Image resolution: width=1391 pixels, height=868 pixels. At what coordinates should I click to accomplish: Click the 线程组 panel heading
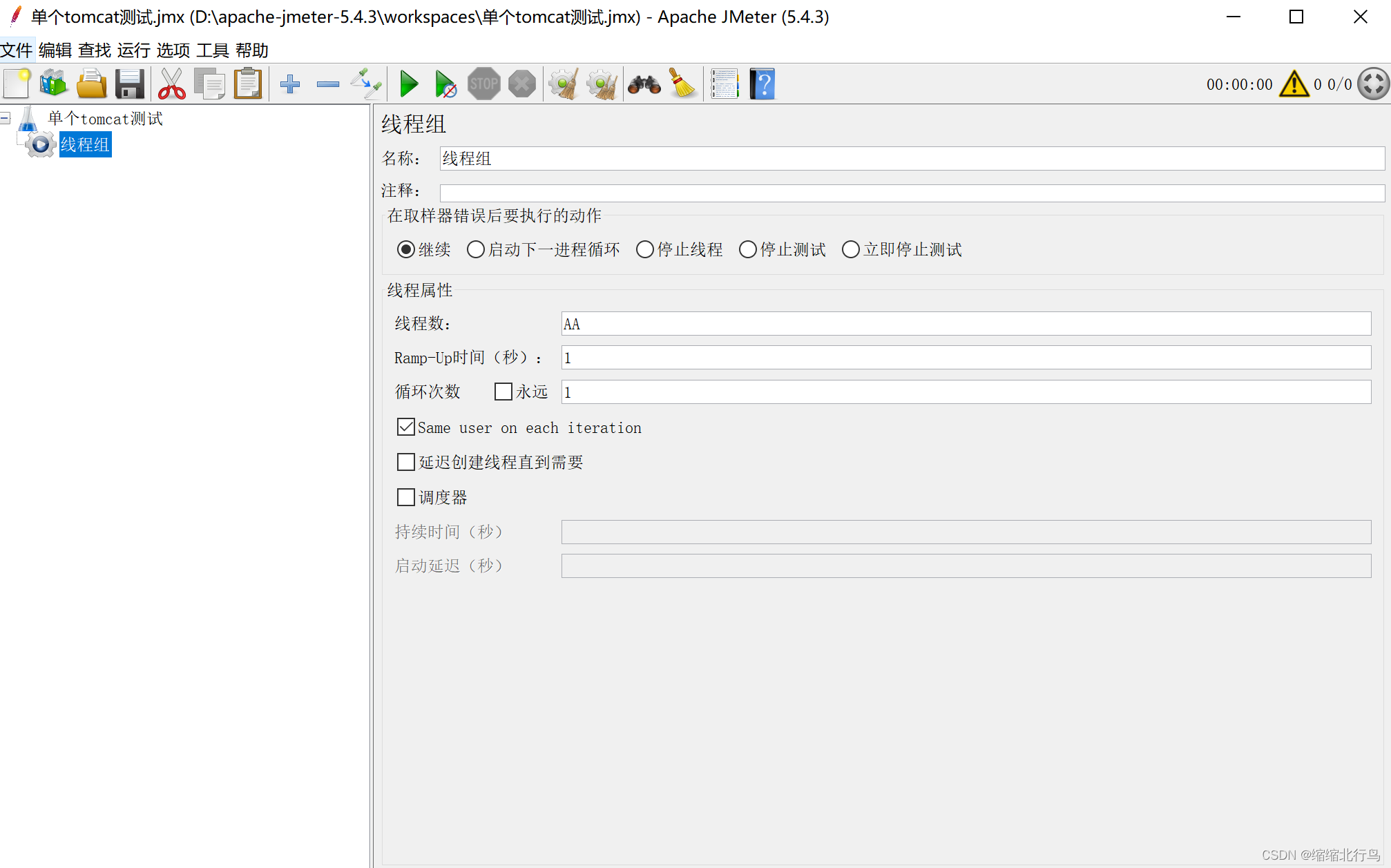tap(414, 124)
